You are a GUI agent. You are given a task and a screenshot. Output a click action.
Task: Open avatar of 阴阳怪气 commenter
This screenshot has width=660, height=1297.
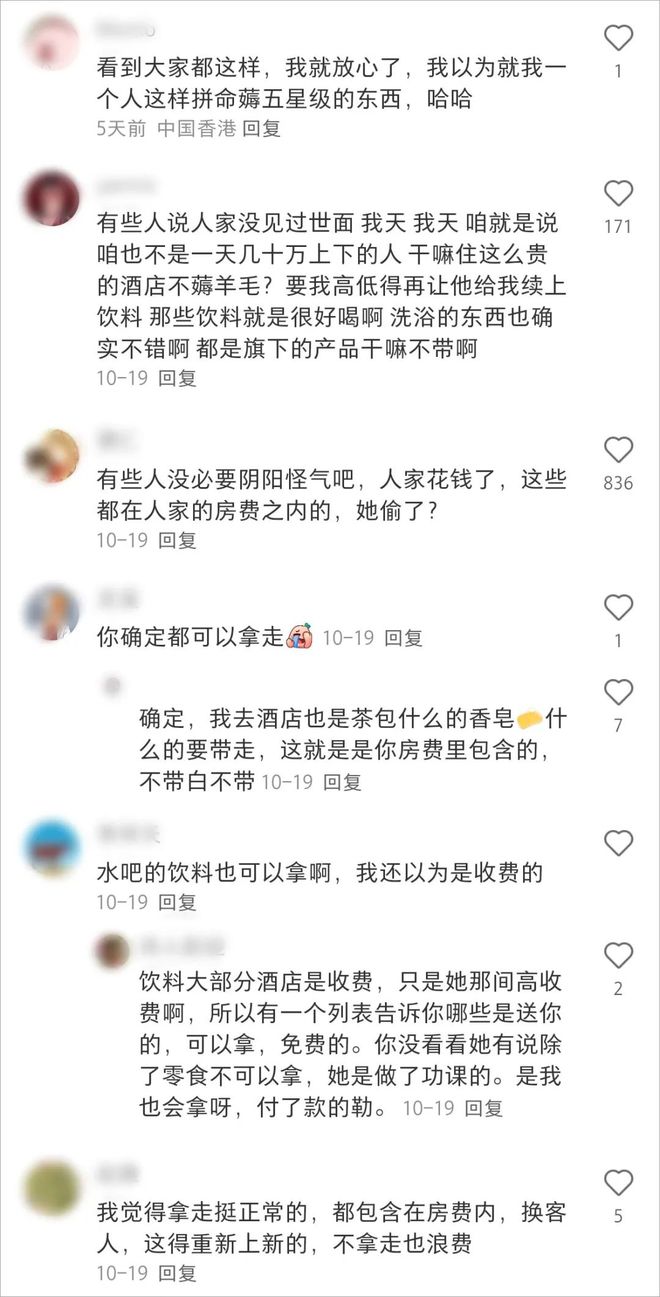tap(51, 456)
